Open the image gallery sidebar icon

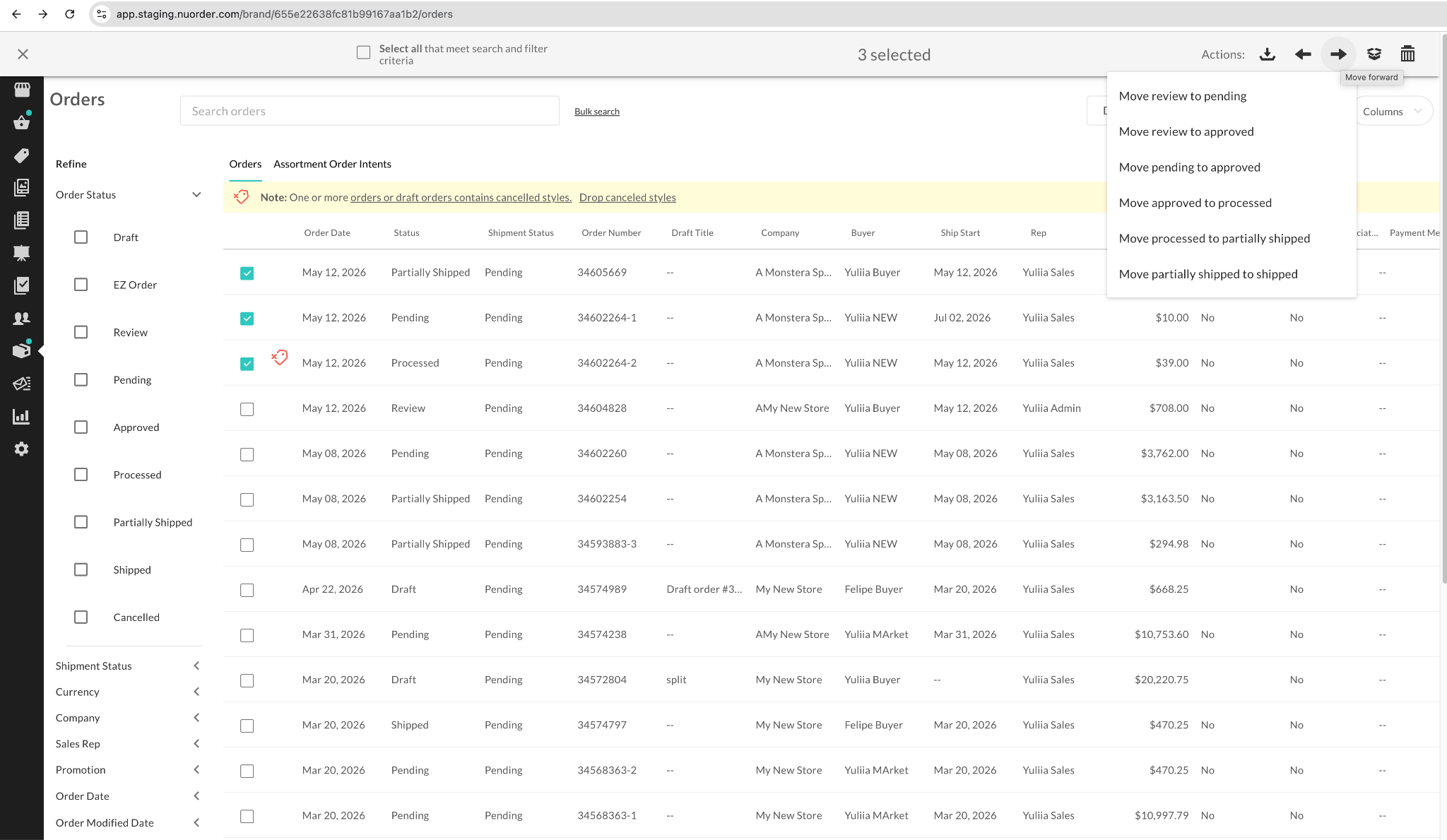[x=22, y=187]
